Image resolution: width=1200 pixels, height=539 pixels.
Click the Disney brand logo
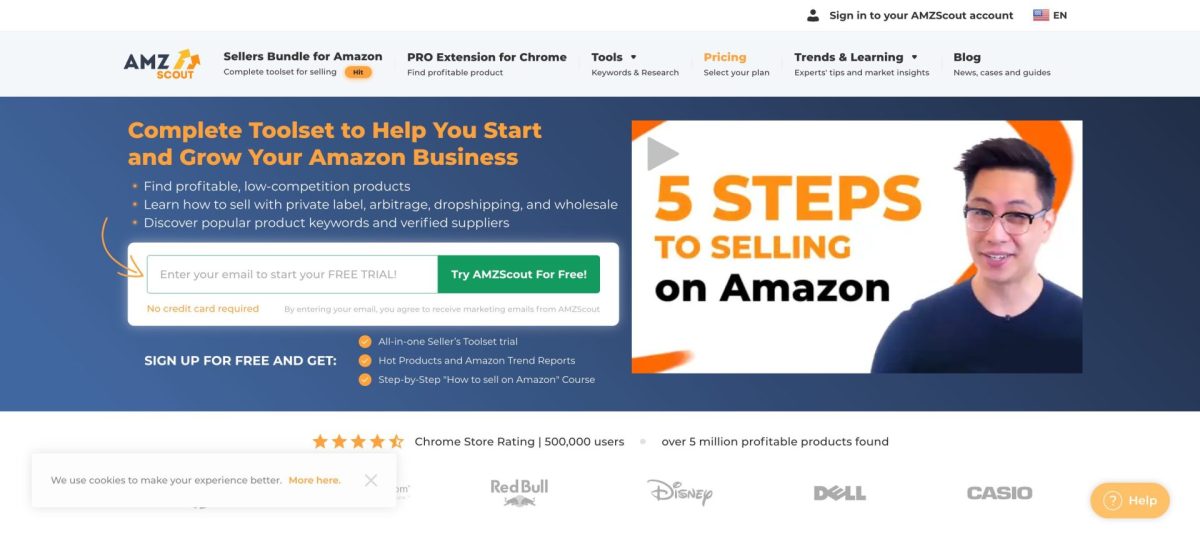point(679,492)
